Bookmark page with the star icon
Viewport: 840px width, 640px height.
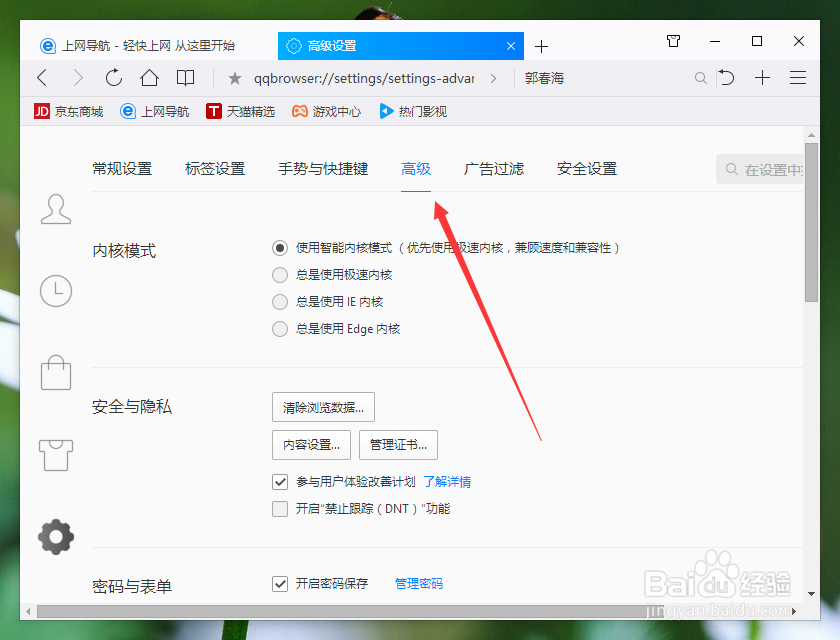235,79
